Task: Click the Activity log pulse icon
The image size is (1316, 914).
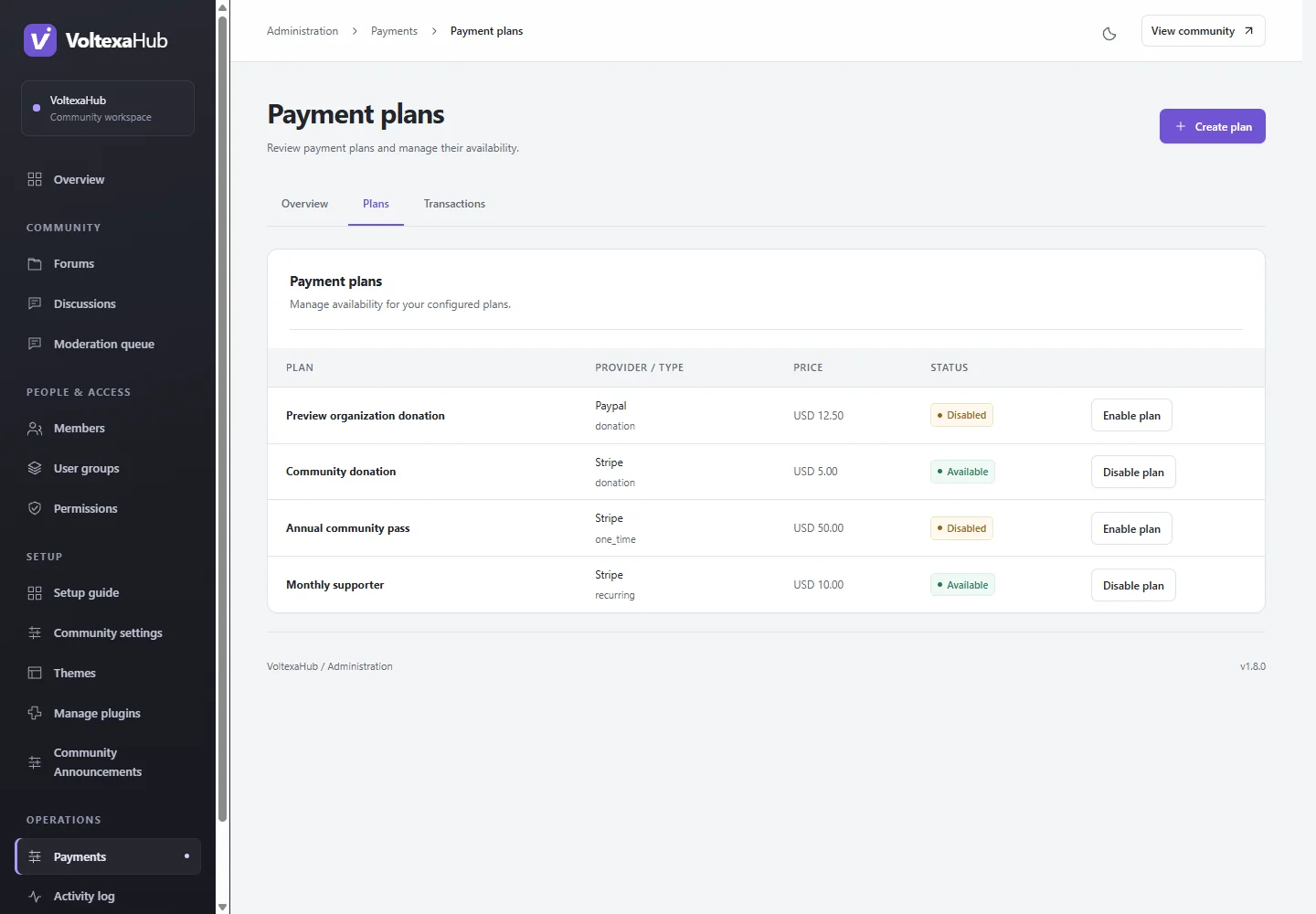Action: 35,897
